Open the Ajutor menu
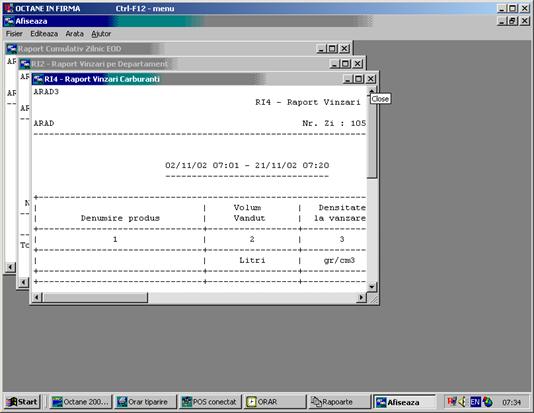This screenshot has height=413, width=534. point(101,34)
